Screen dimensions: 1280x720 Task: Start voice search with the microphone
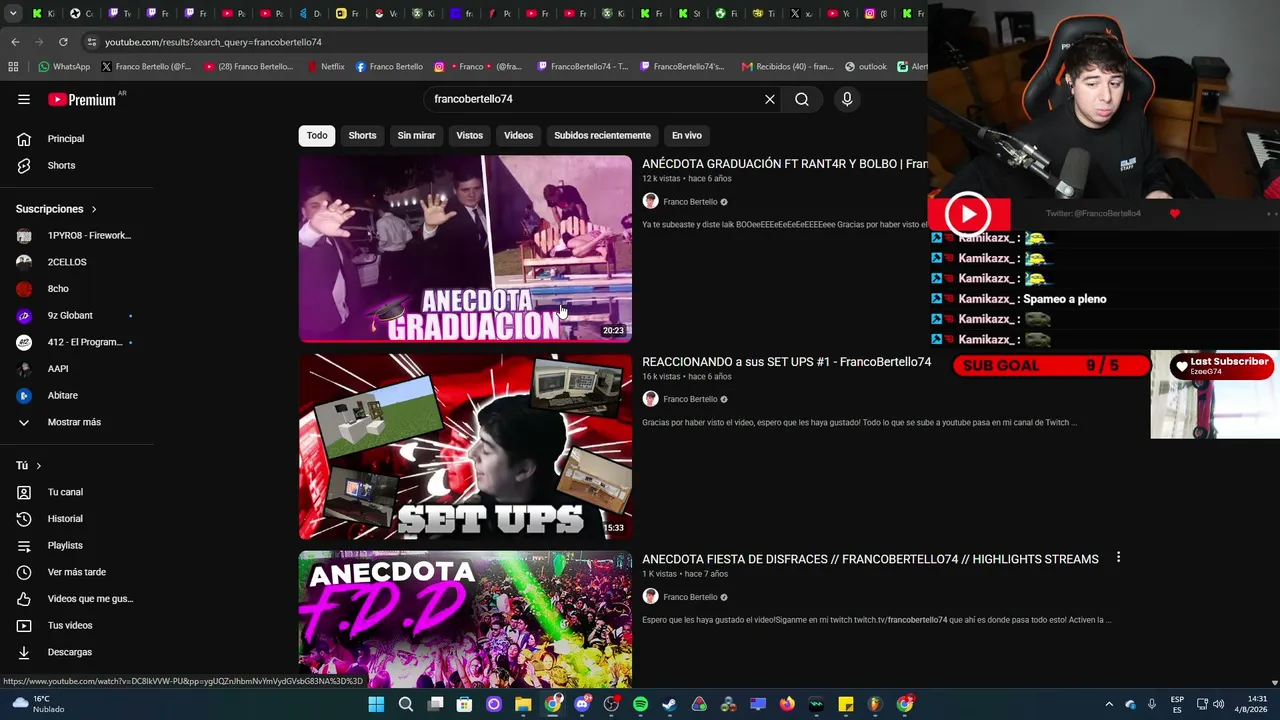(x=847, y=99)
